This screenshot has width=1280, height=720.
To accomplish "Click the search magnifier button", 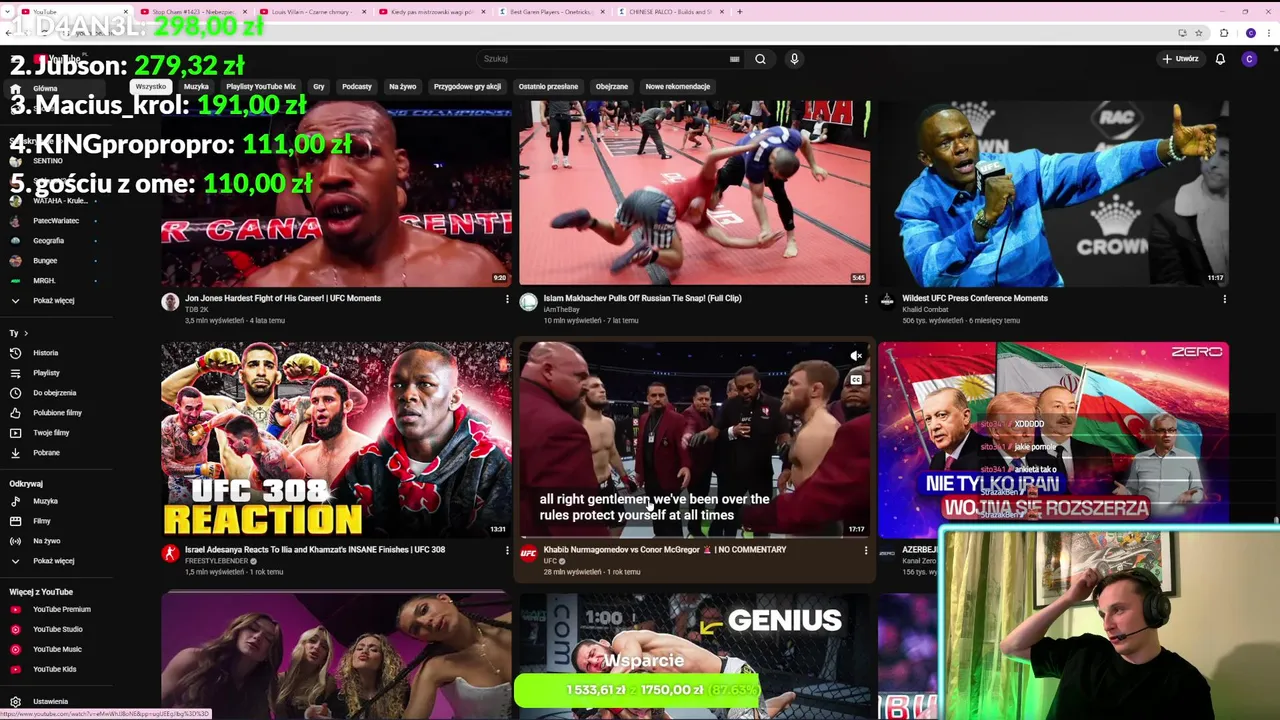I will coord(760,59).
